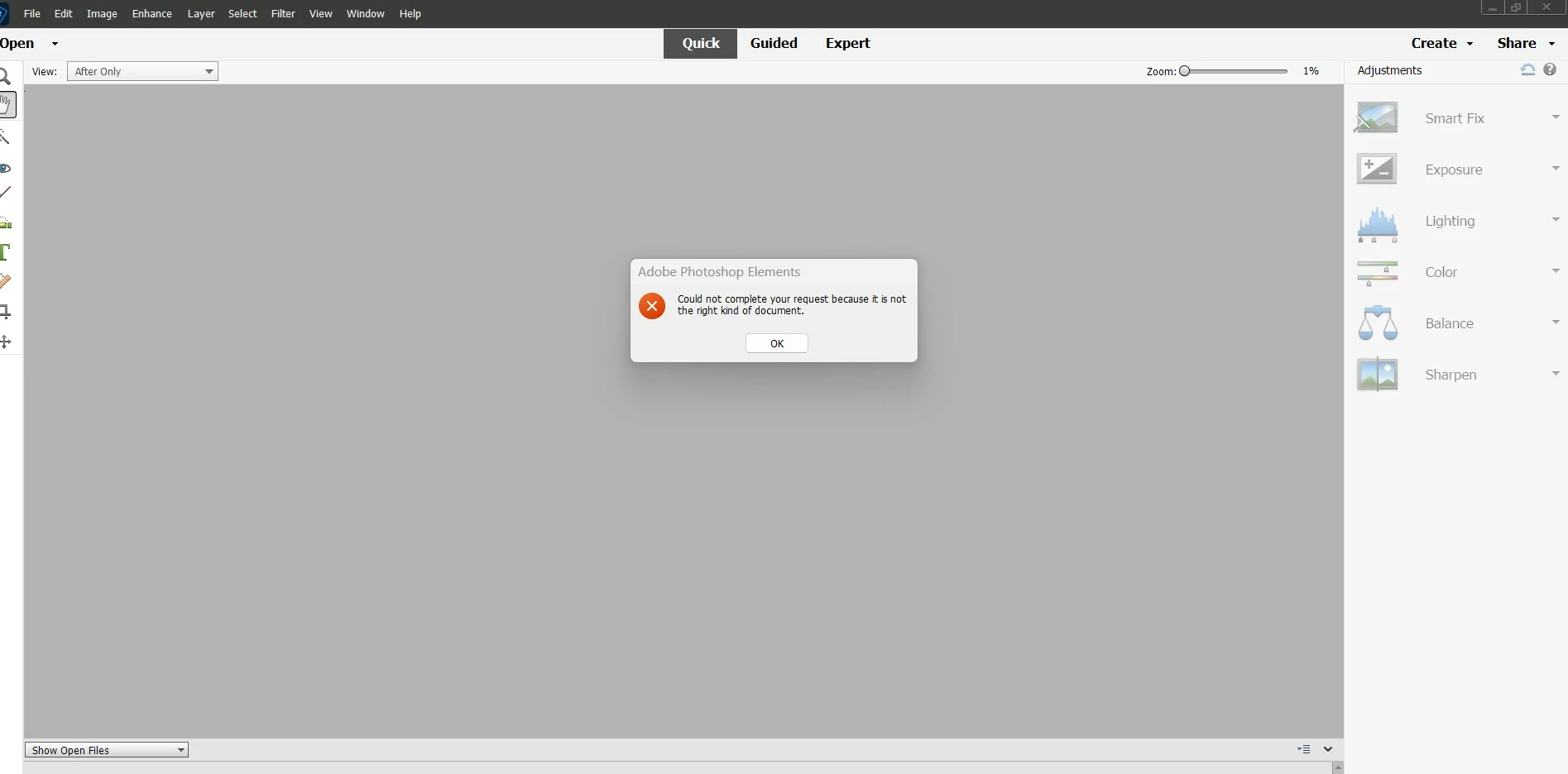Expand the Sharpen adjustment arrow
Image resolution: width=1568 pixels, height=774 pixels.
(1556, 374)
